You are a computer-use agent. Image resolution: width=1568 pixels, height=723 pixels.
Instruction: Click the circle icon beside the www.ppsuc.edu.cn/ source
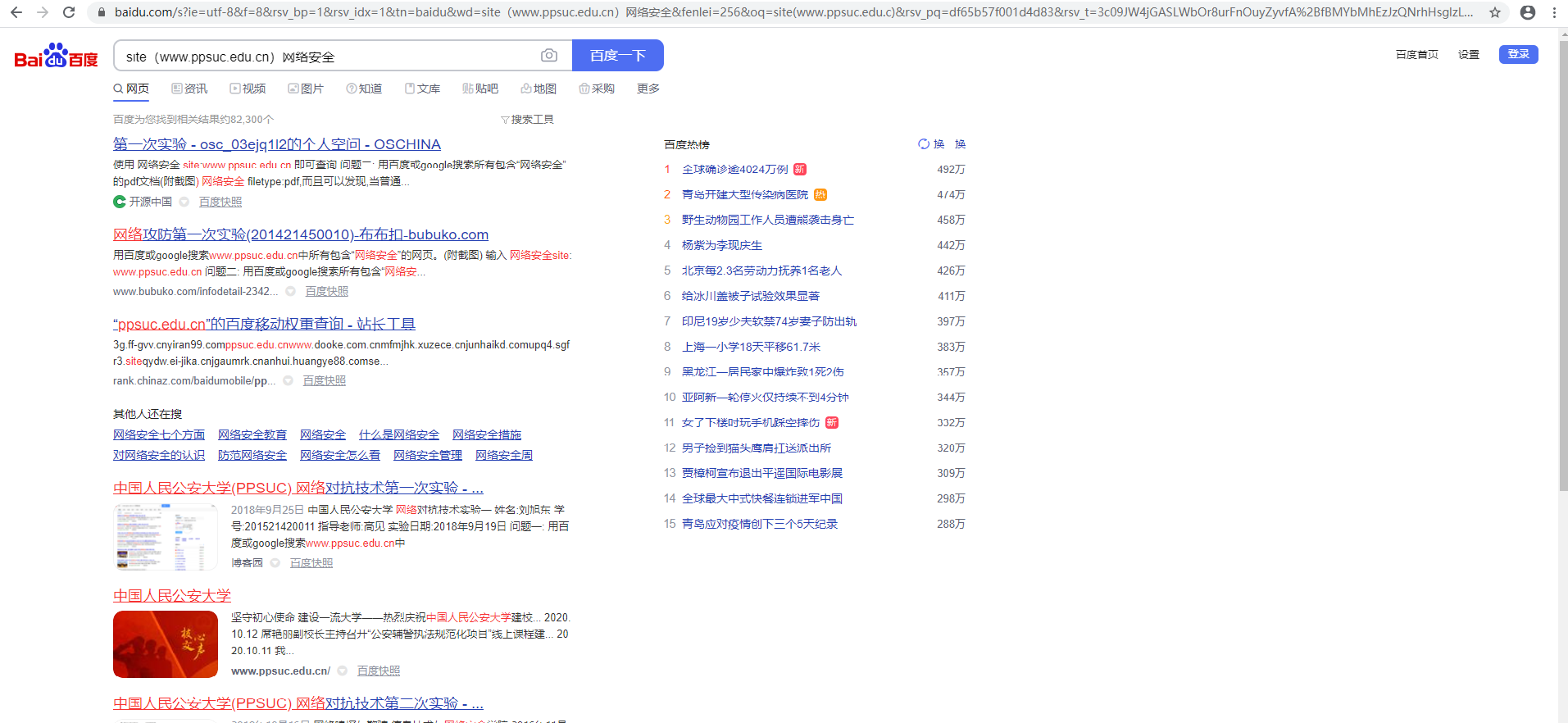pos(343,671)
